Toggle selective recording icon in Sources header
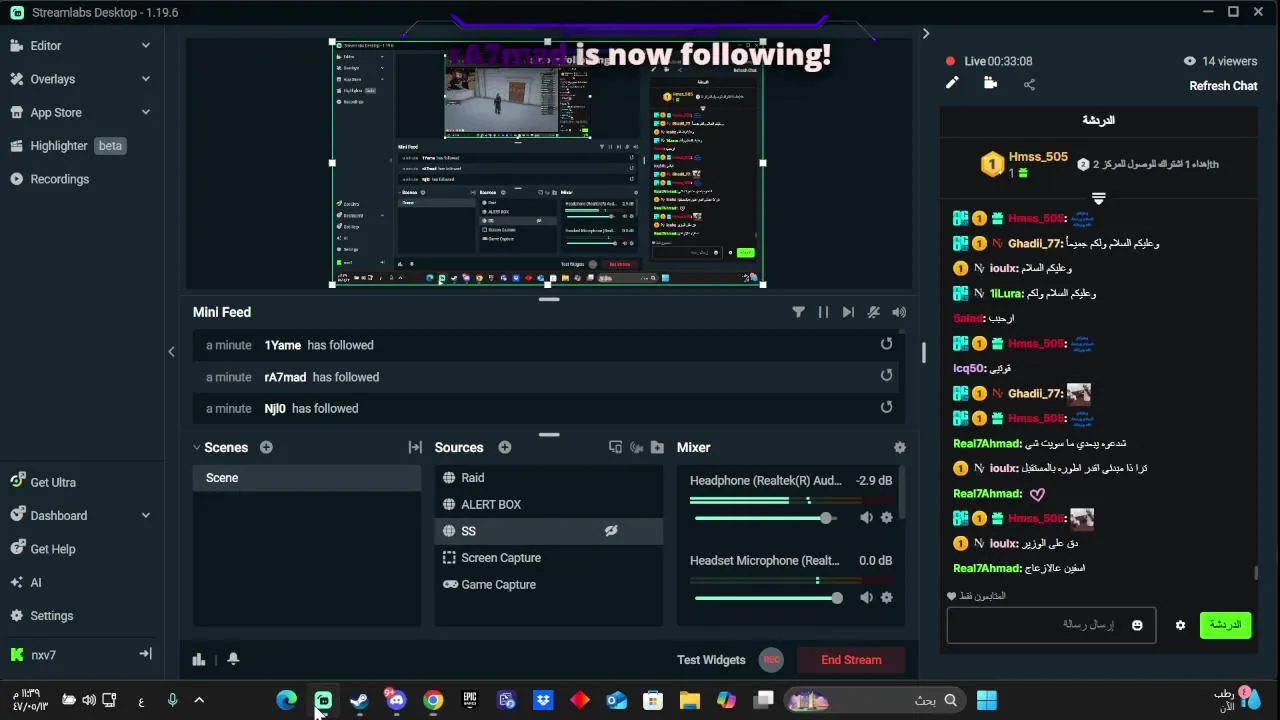The height and width of the screenshot is (720, 1280). coord(636,448)
